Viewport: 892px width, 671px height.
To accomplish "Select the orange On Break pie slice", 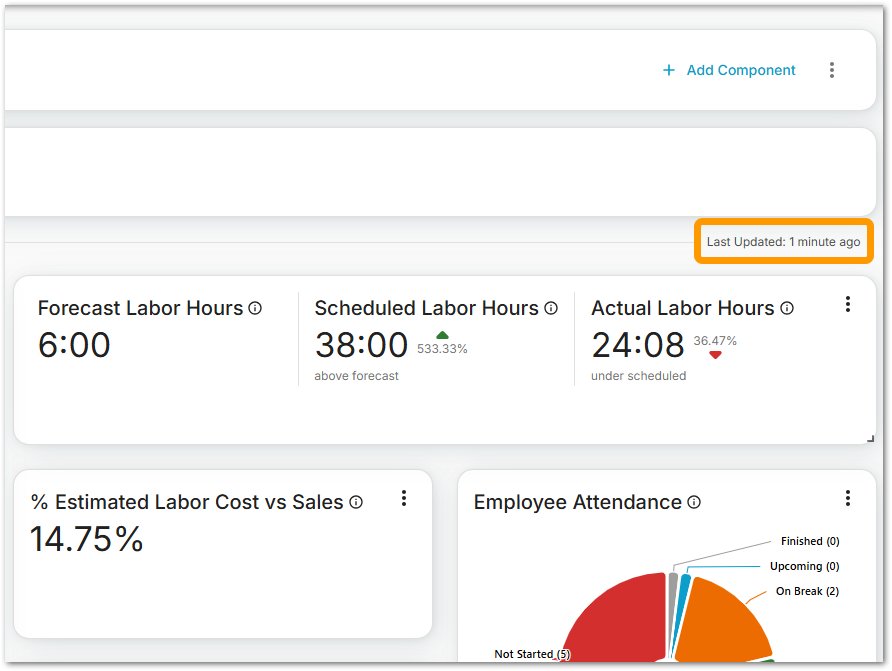I will coord(725,620).
